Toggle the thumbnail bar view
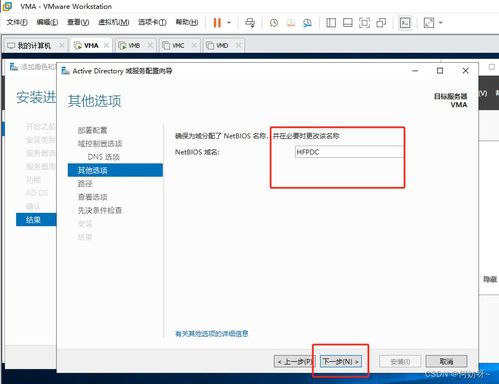499x384 pixels. coord(348,23)
